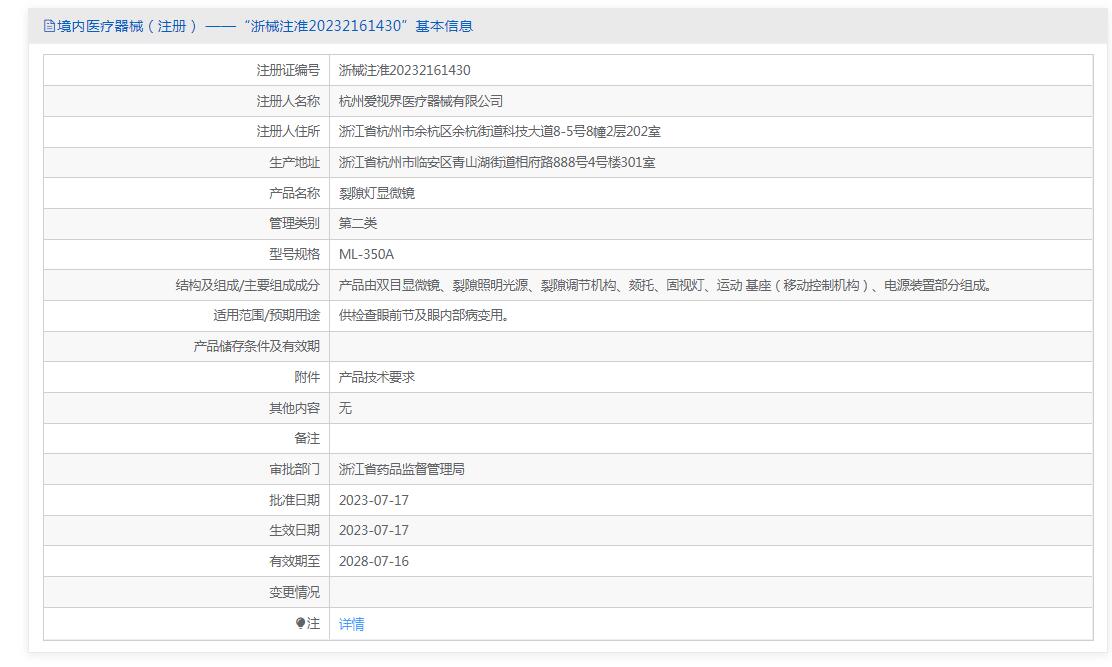Select structure description starting 产品由双目显微镜

click(x=665, y=285)
